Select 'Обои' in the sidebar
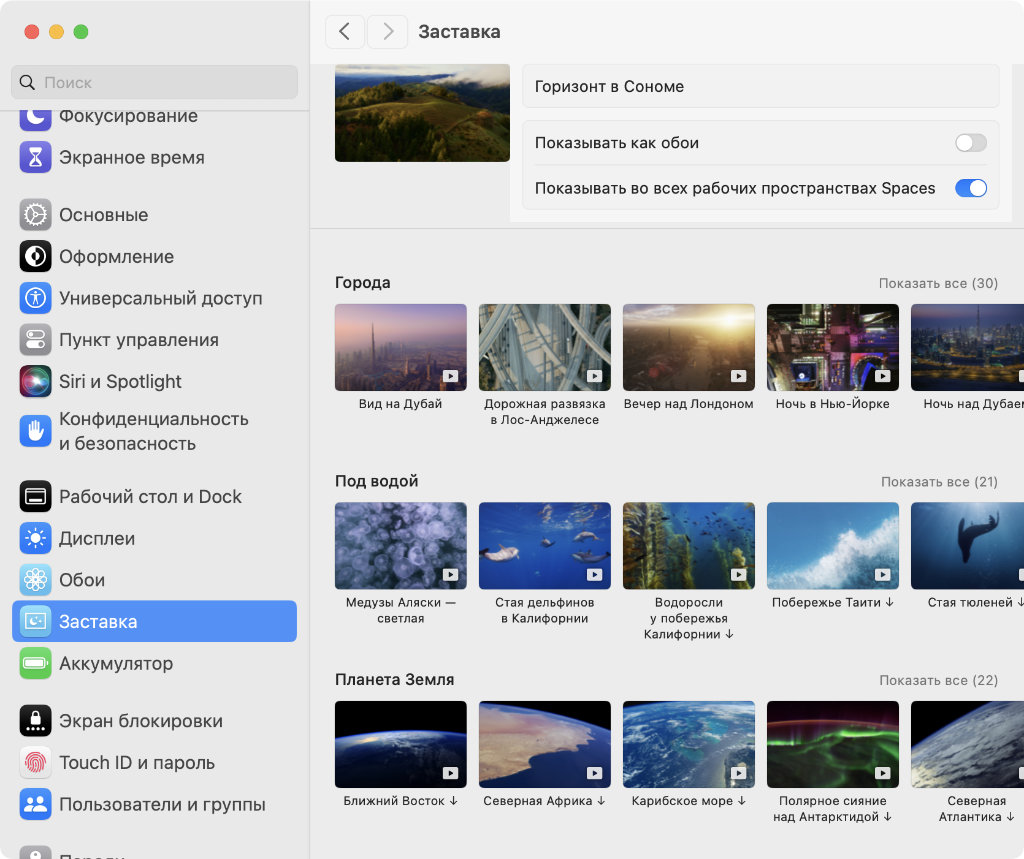 (82, 580)
